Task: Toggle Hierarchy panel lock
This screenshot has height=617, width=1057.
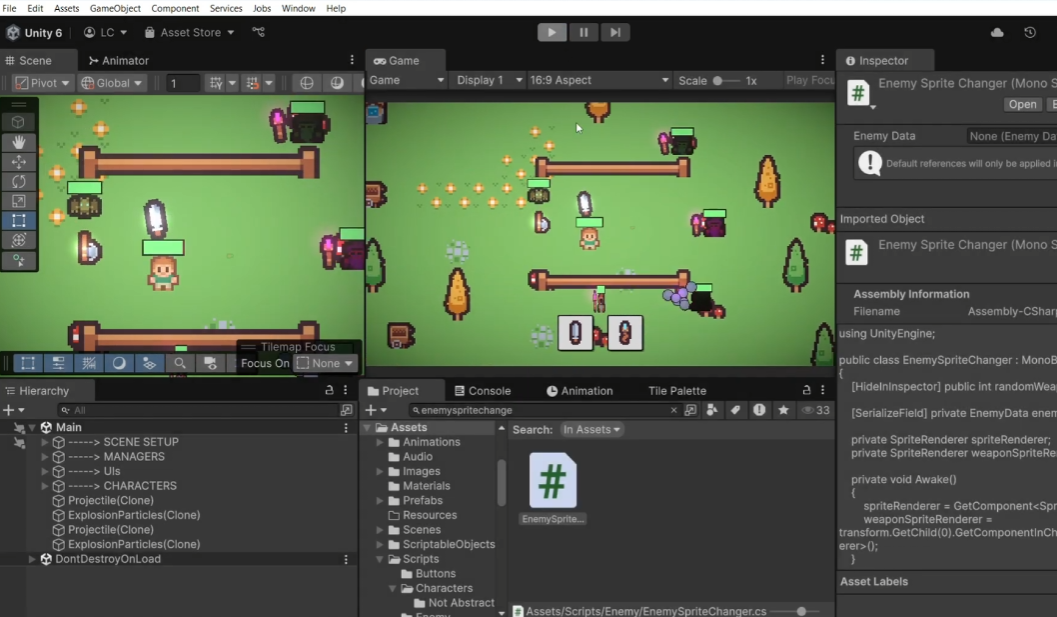Action: point(329,390)
